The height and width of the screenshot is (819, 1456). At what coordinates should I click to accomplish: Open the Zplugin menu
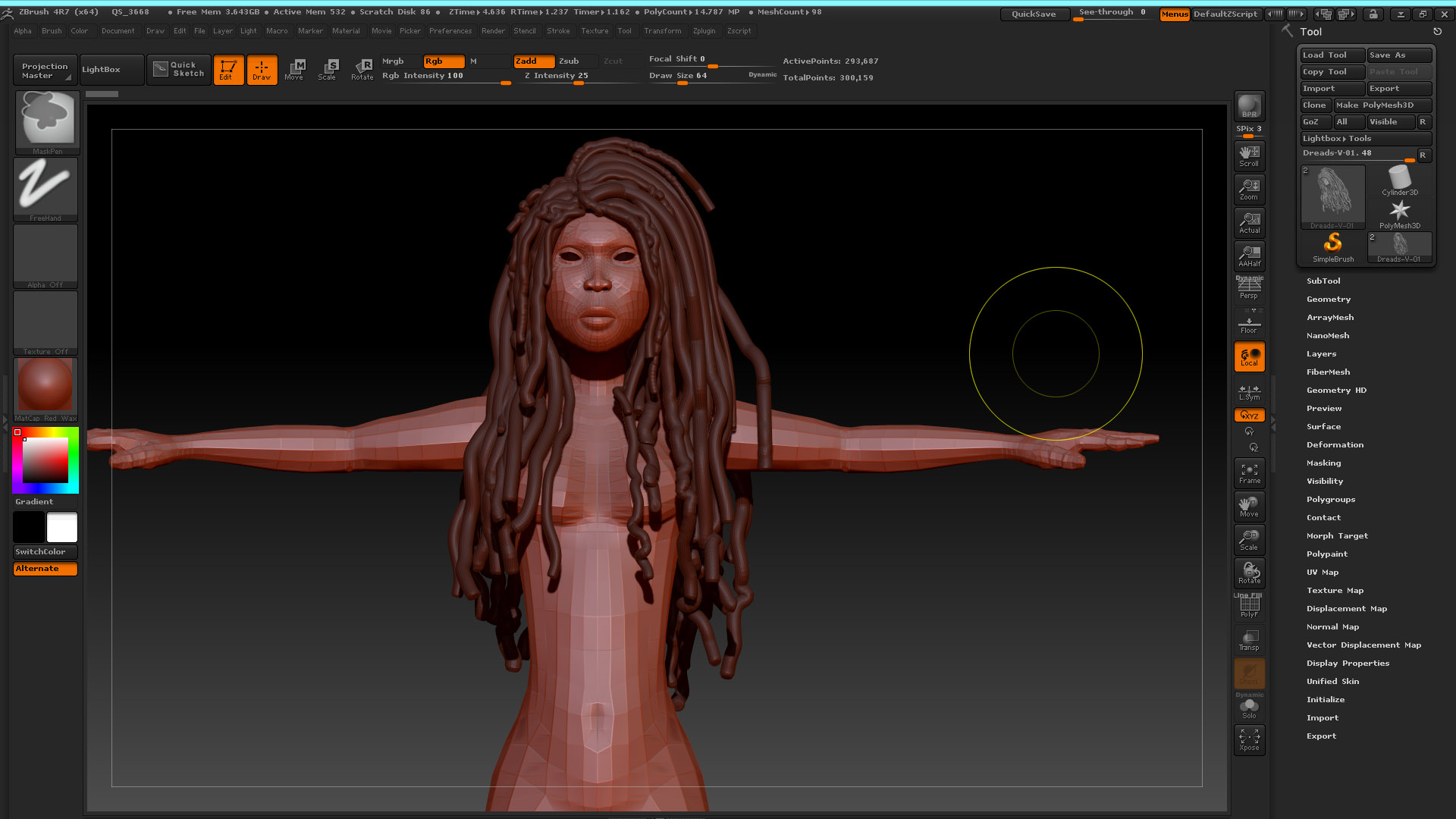pos(704,31)
